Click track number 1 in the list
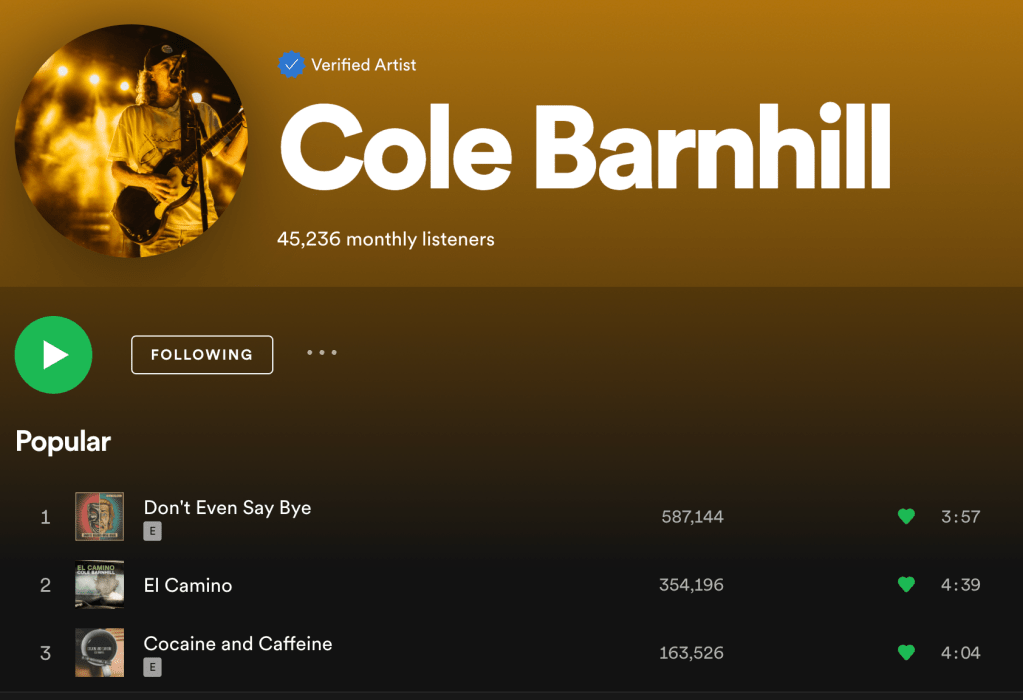 [x=45, y=517]
